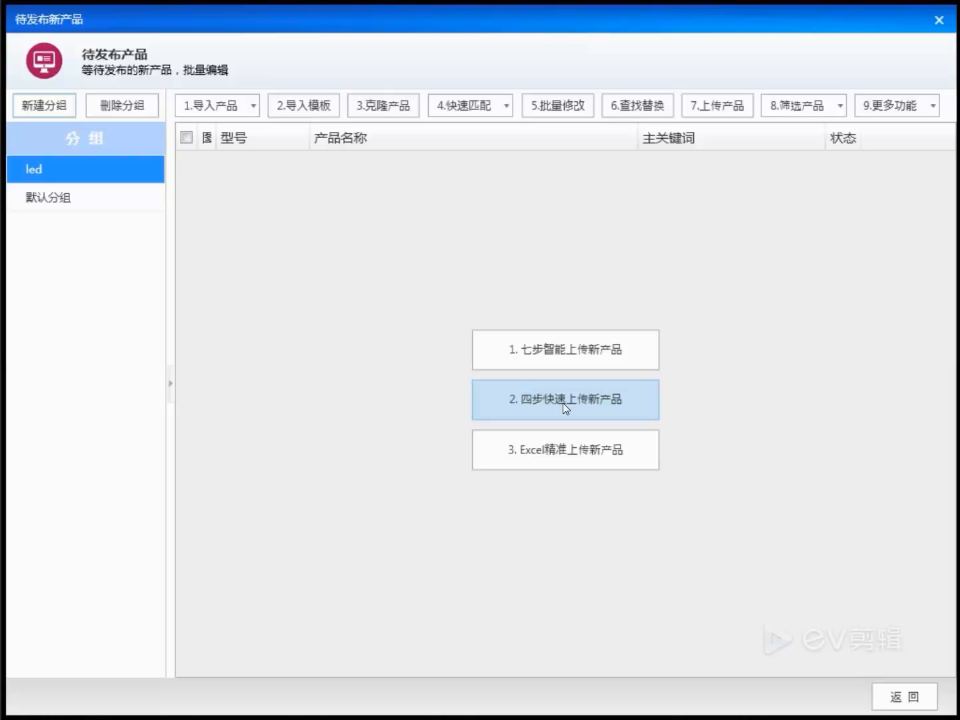Click the 7.上传产品 button

[x=717, y=105]
